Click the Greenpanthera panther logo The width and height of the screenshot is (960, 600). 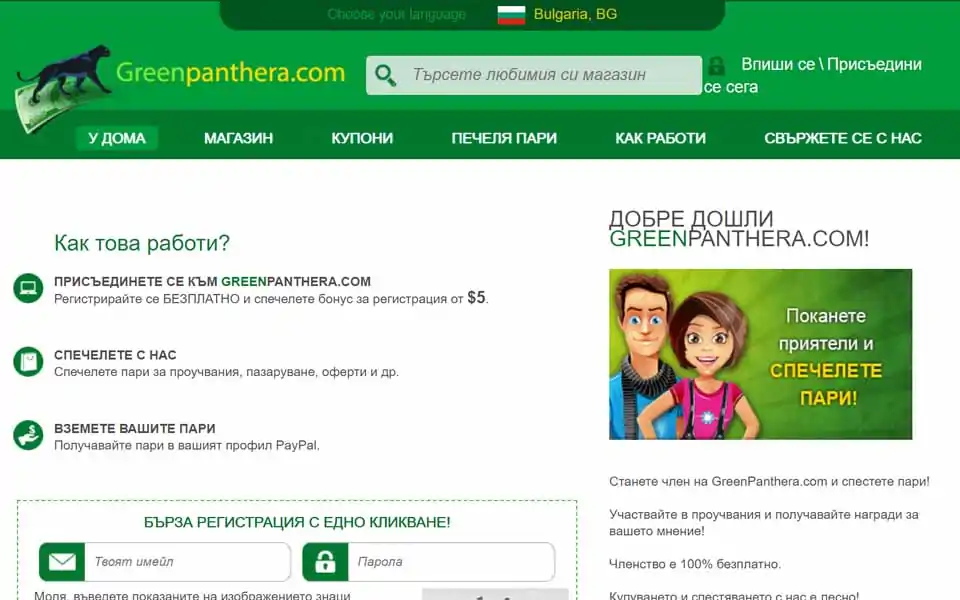click(62, 88)
